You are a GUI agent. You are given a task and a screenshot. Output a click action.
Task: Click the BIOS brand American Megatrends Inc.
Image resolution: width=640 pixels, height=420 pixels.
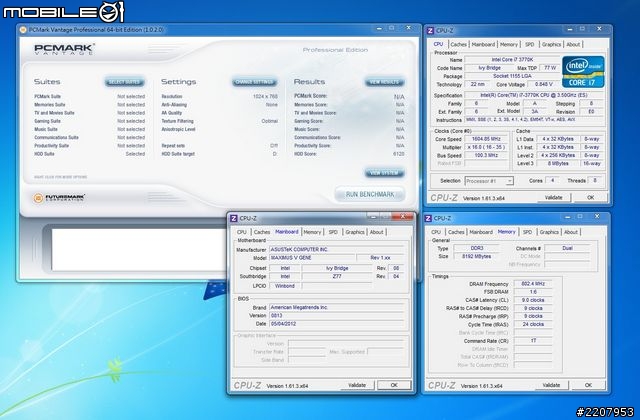[337, 307]
